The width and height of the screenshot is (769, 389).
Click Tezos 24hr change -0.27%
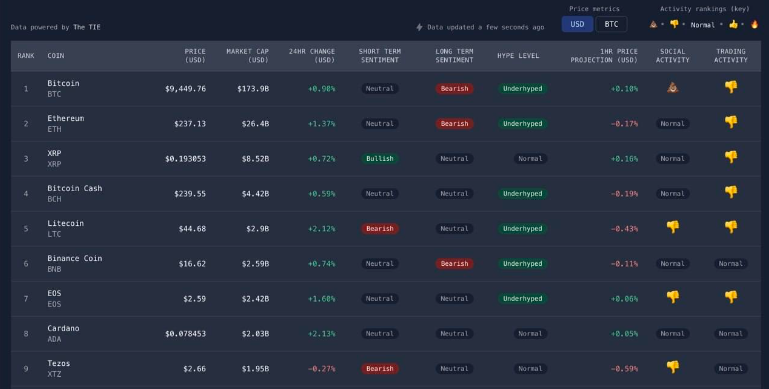coord(322,368)
